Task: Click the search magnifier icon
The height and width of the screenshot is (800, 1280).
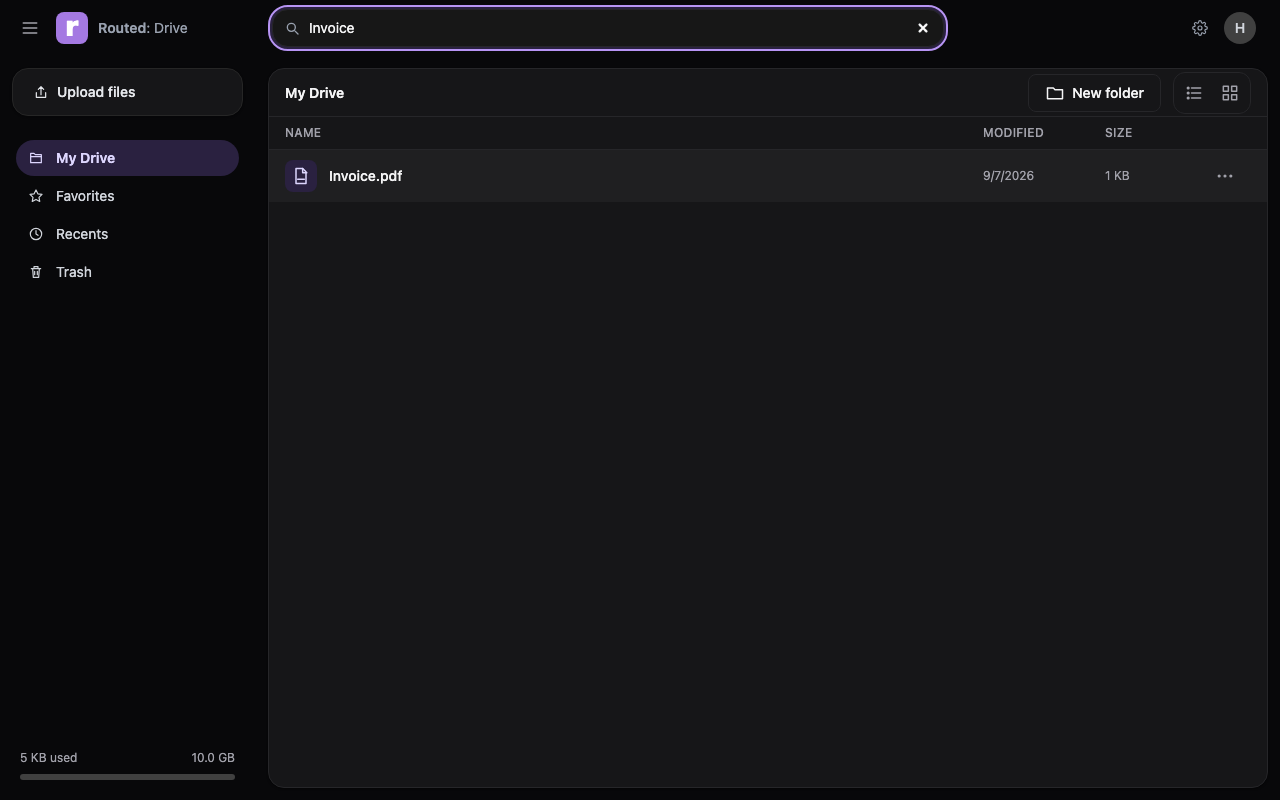Action: (x=293, y=28)
